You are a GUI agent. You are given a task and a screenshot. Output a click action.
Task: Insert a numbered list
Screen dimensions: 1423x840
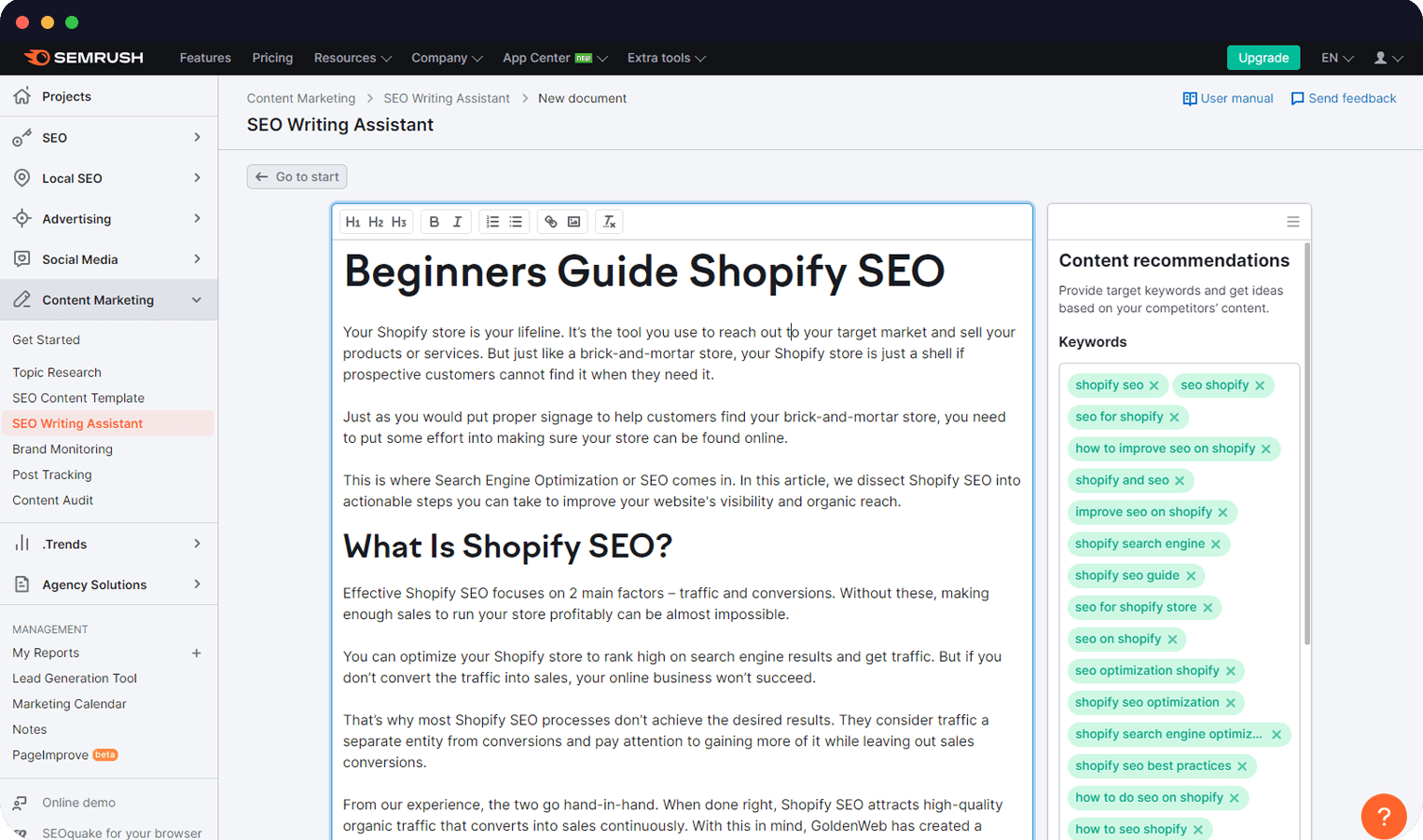point(492,222)
